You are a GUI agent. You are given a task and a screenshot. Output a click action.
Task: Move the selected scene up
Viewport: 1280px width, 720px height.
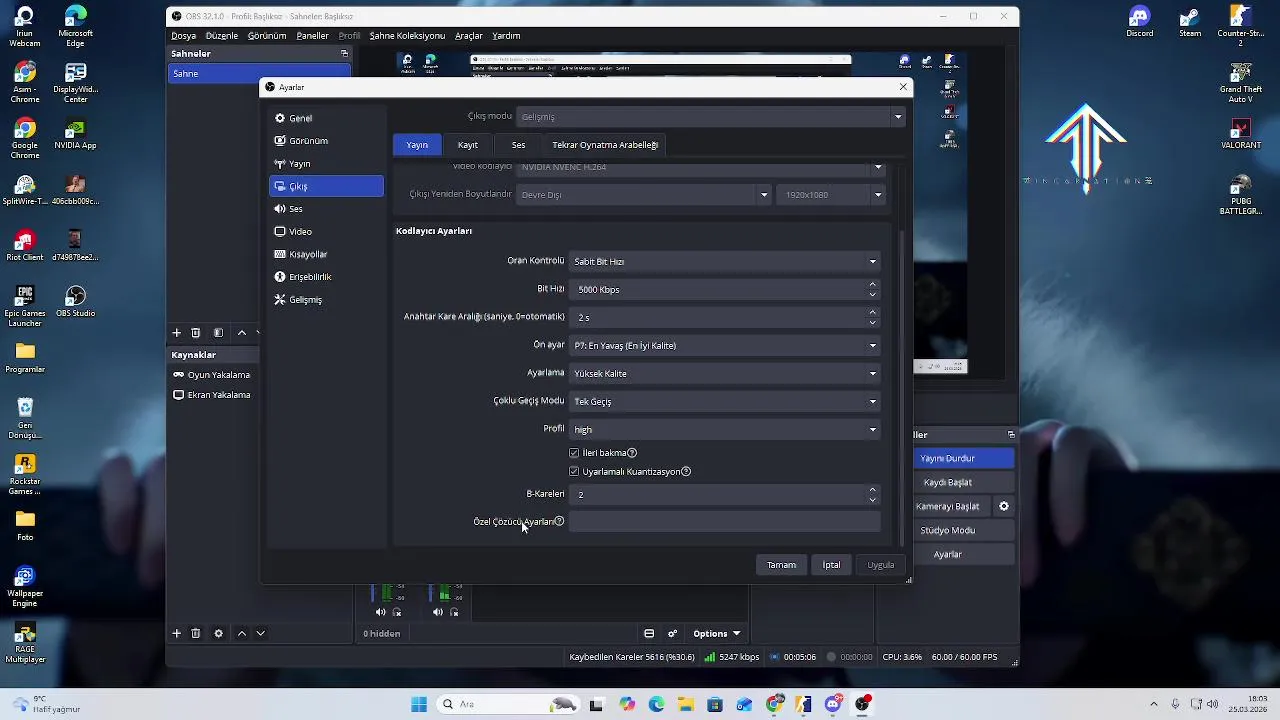click(241, 332)
